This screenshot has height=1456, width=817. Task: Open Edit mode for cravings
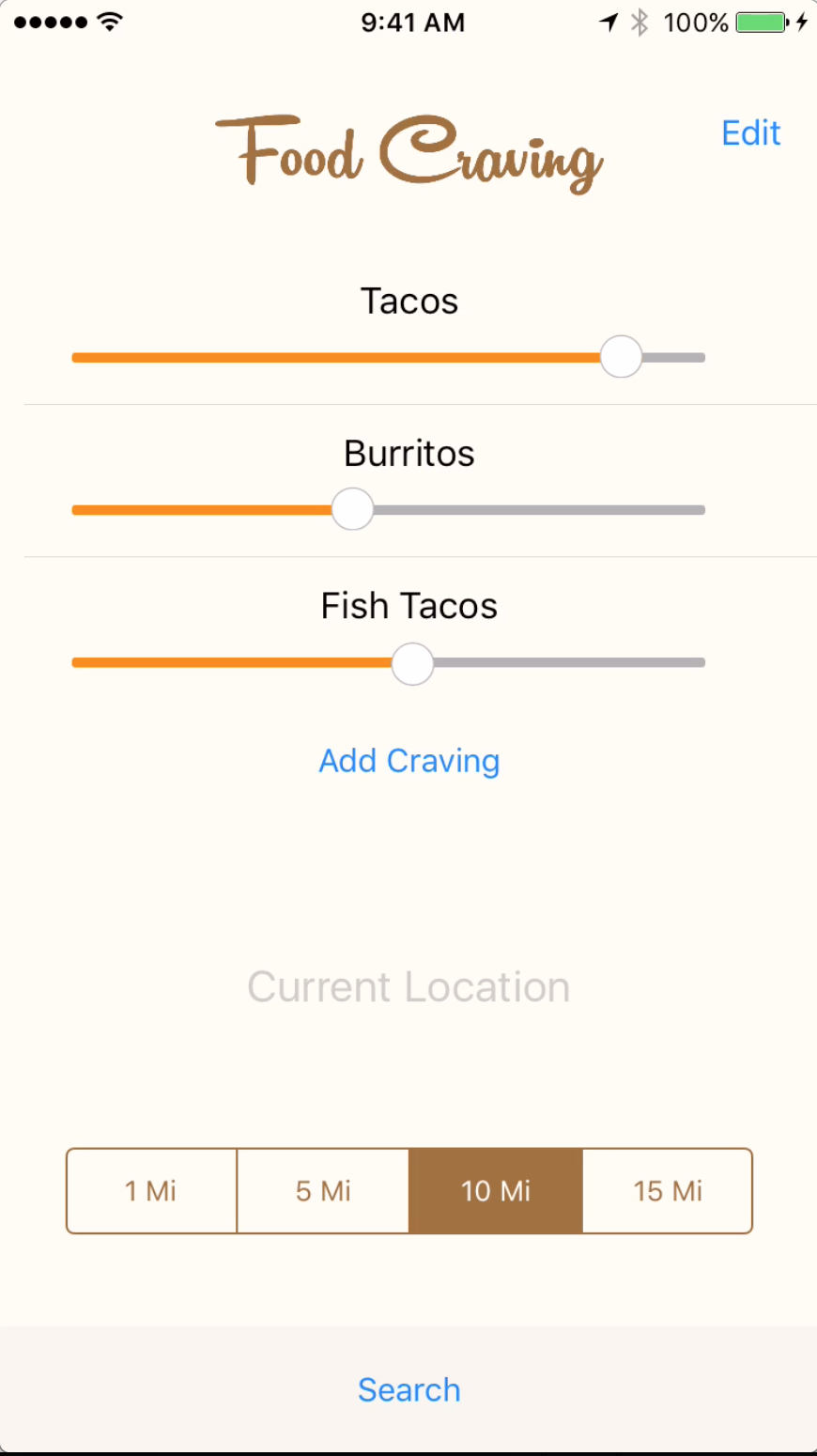[x=751, y=133]
